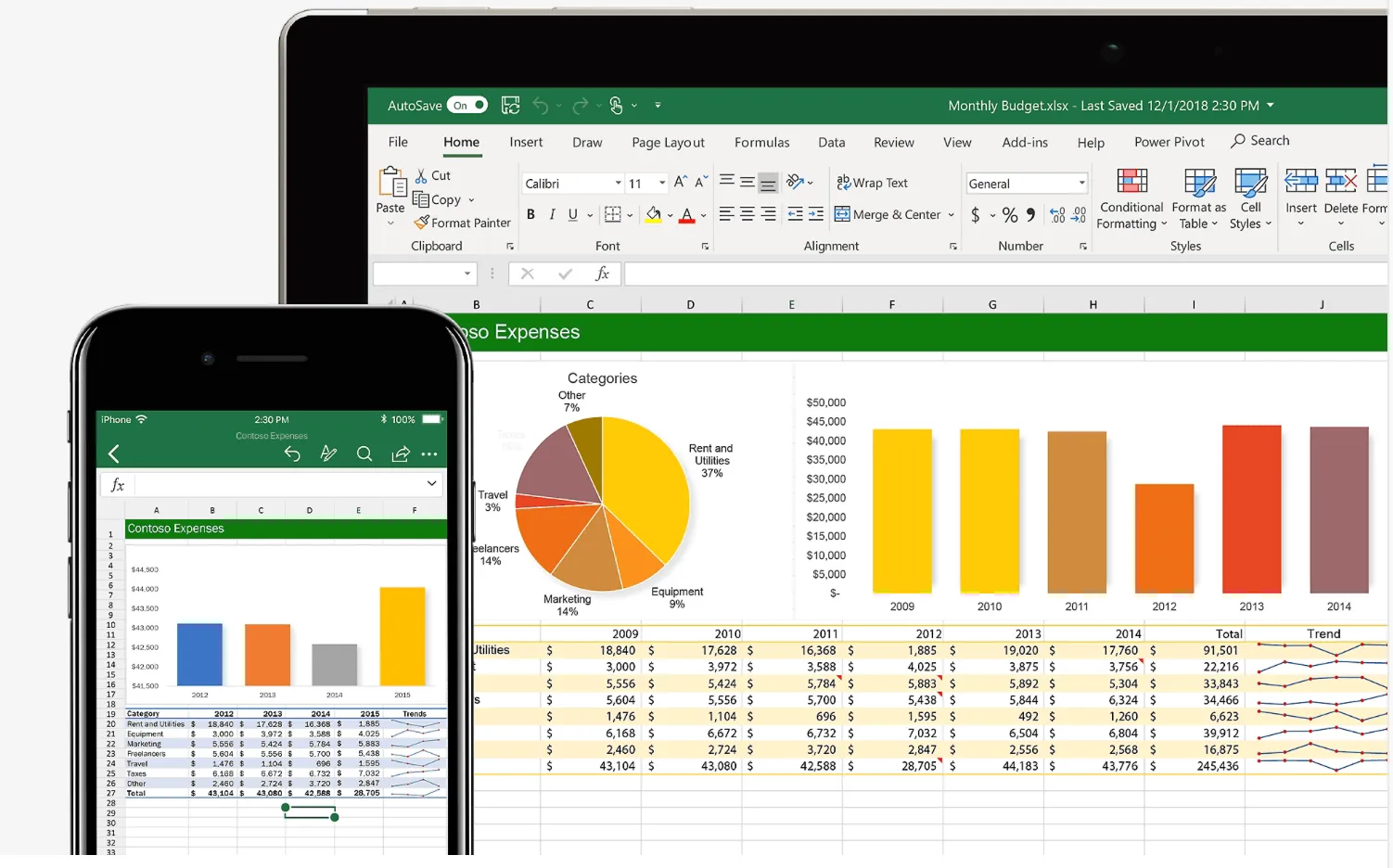Switch to the Insert tab
Screen dimensions: 1393x868
(x=526, y=142)
